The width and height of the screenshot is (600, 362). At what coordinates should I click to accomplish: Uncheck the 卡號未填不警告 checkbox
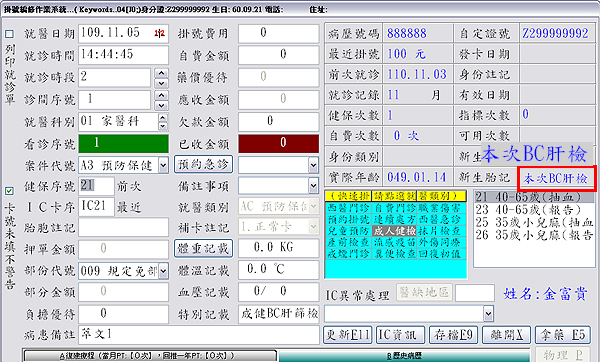click(9, 191)
